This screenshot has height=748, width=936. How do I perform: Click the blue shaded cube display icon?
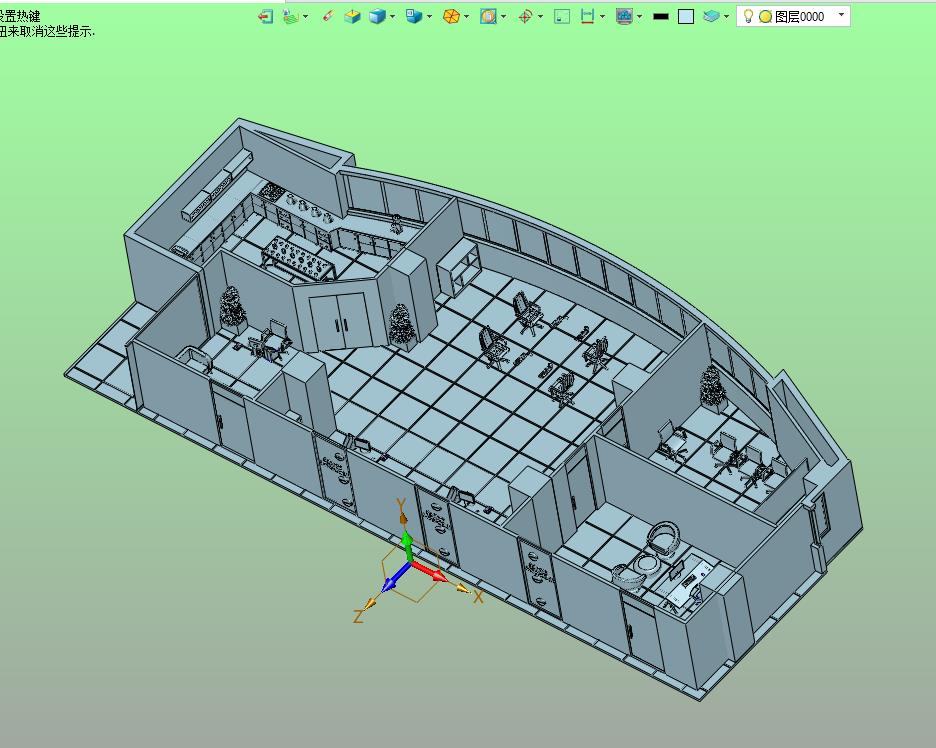coord(377,17)
